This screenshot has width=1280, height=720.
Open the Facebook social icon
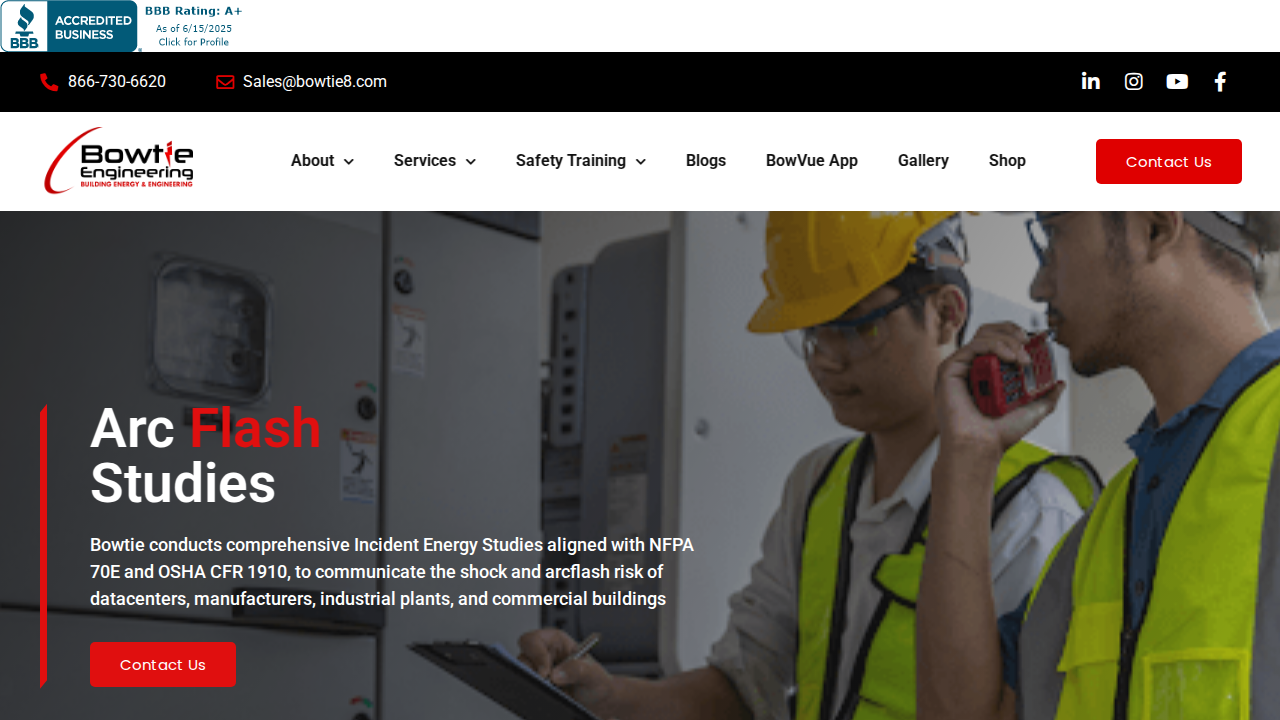pyautogui.click(x=1220, y=82)
